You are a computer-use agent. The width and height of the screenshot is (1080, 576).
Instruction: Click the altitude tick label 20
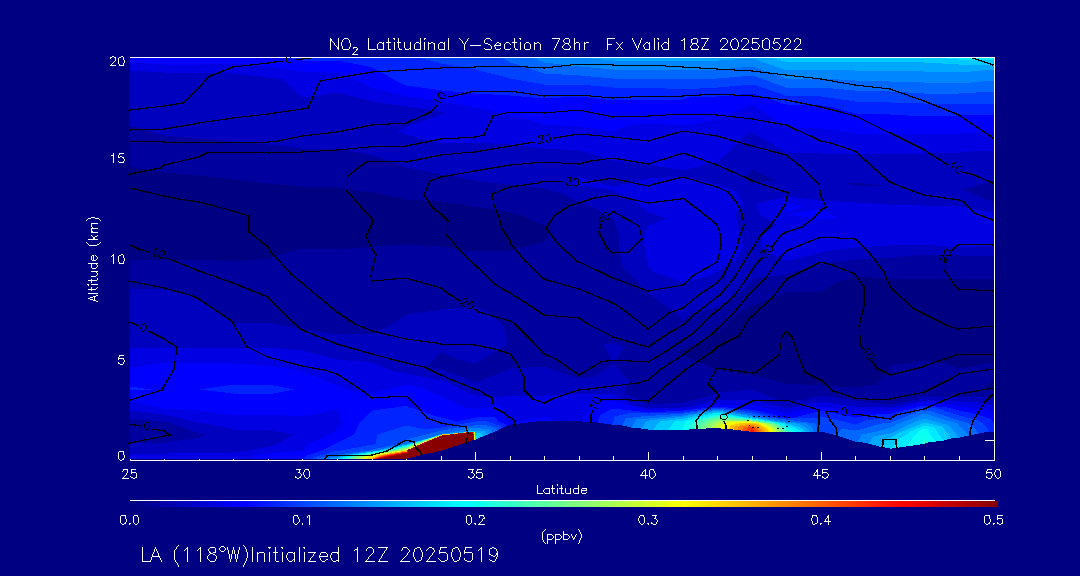[x=117, y=60]
